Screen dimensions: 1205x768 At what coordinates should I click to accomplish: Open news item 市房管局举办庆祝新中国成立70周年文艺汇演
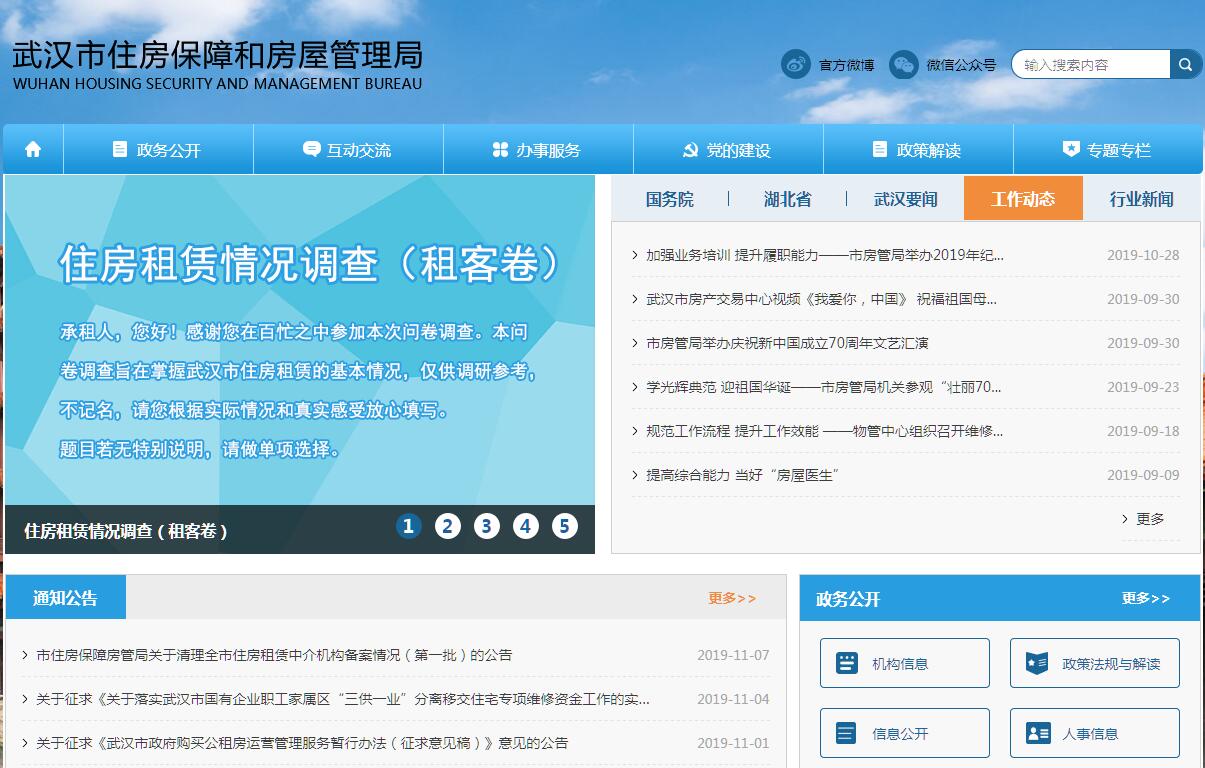tap(787, 343)
